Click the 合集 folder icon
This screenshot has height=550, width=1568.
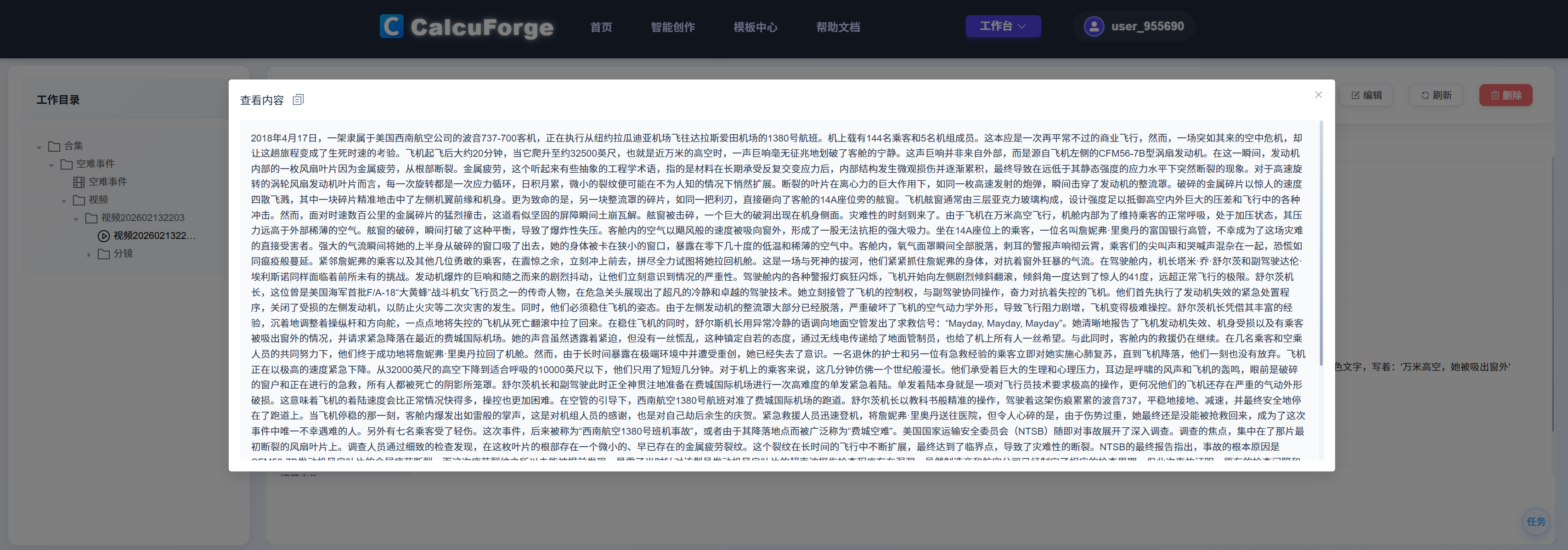(54, 146)
